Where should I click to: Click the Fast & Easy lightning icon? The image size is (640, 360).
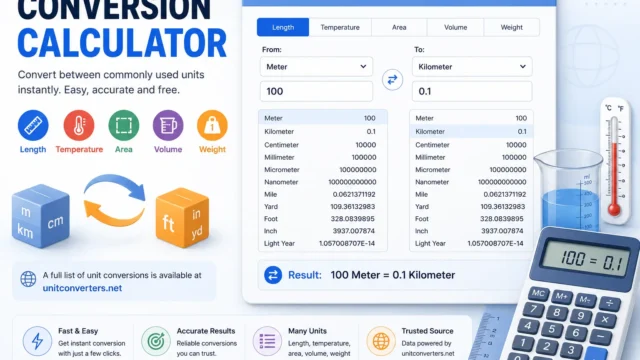point(37,341)
